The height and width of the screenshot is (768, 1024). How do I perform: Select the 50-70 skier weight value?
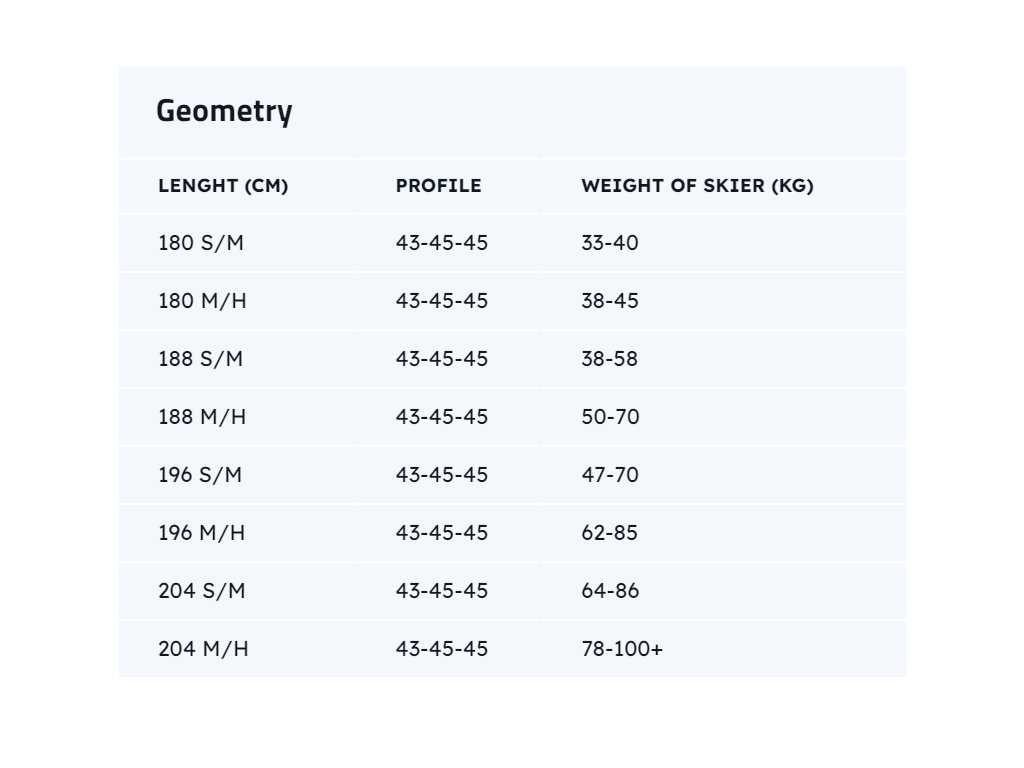(610, 417)
